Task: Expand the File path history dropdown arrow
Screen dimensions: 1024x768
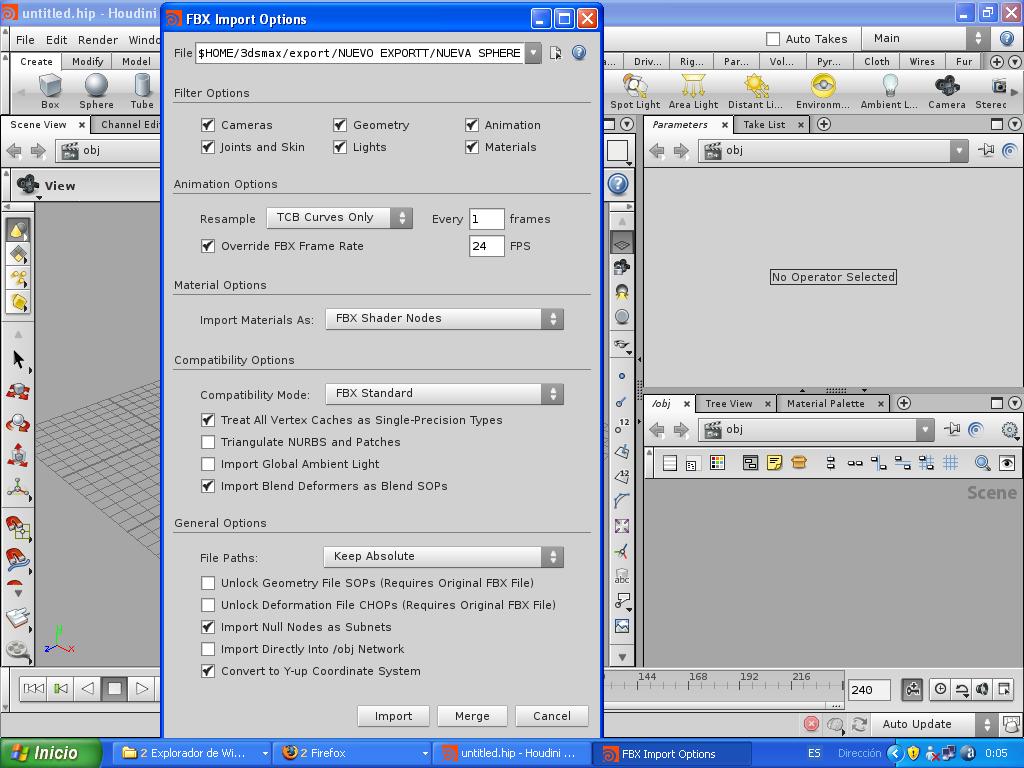Action: pos(534,53)
